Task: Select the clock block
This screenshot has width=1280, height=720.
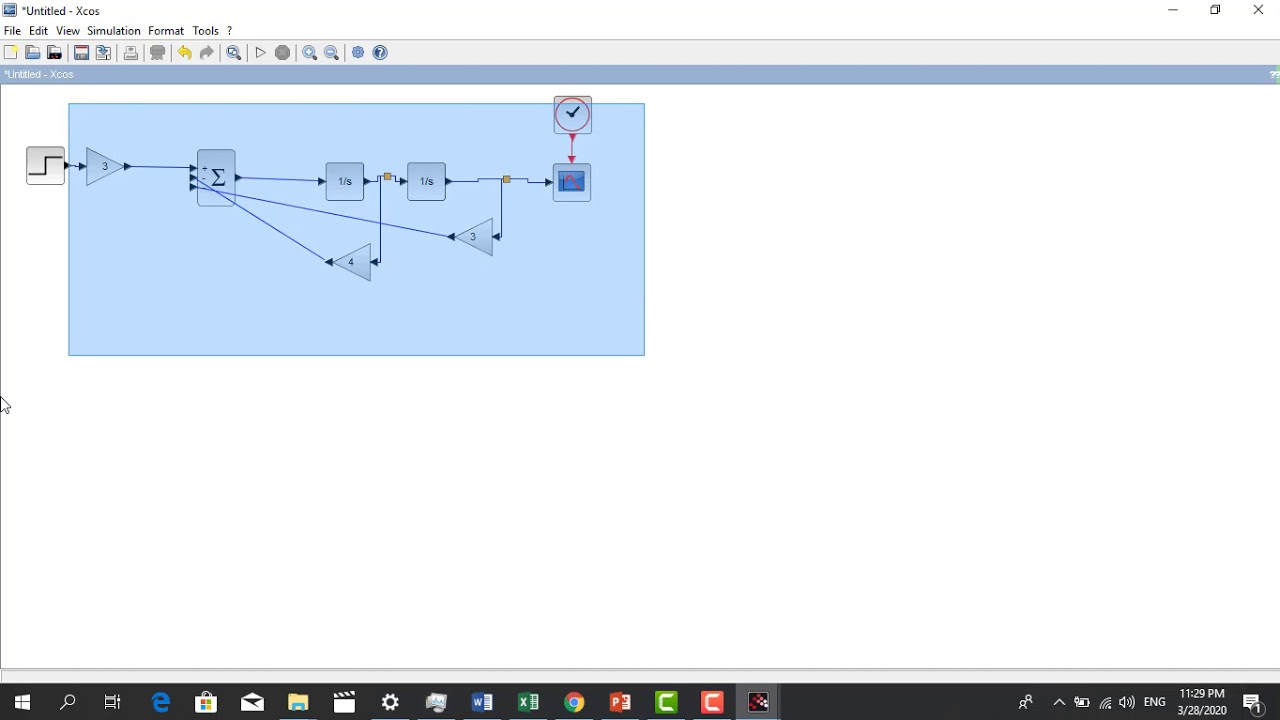Action: [x=573, y=115]
